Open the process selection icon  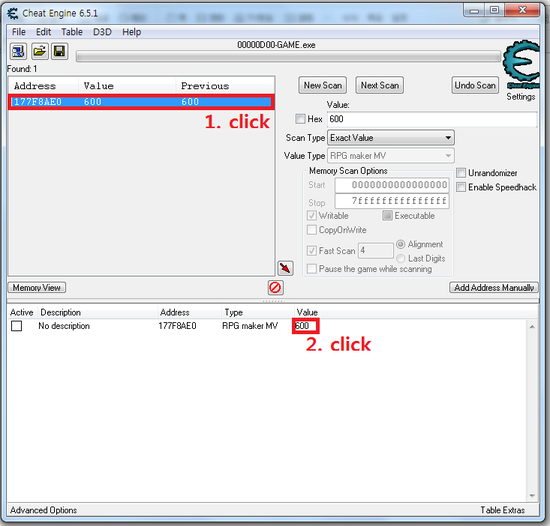pyautogui.click(x=18, y=52)
